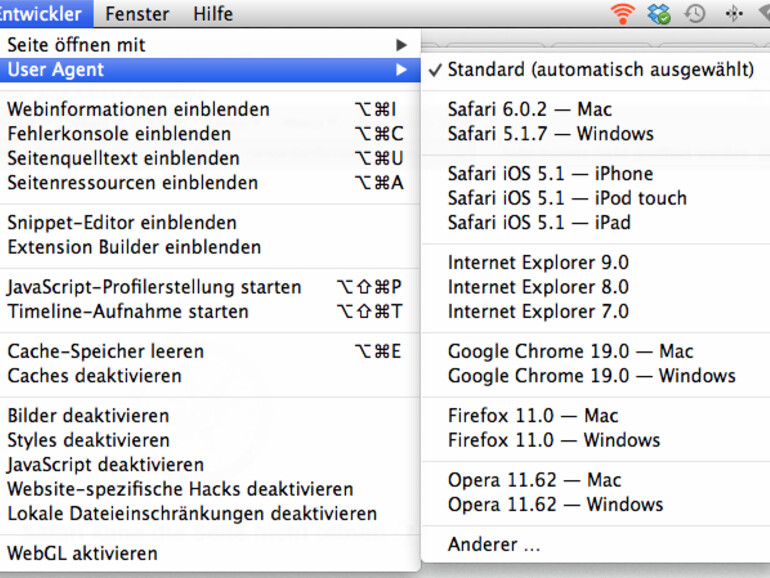This screenshot has height=578, width=770.
Task: Open the Bluetooth status icon
Action: pos(733,13)
